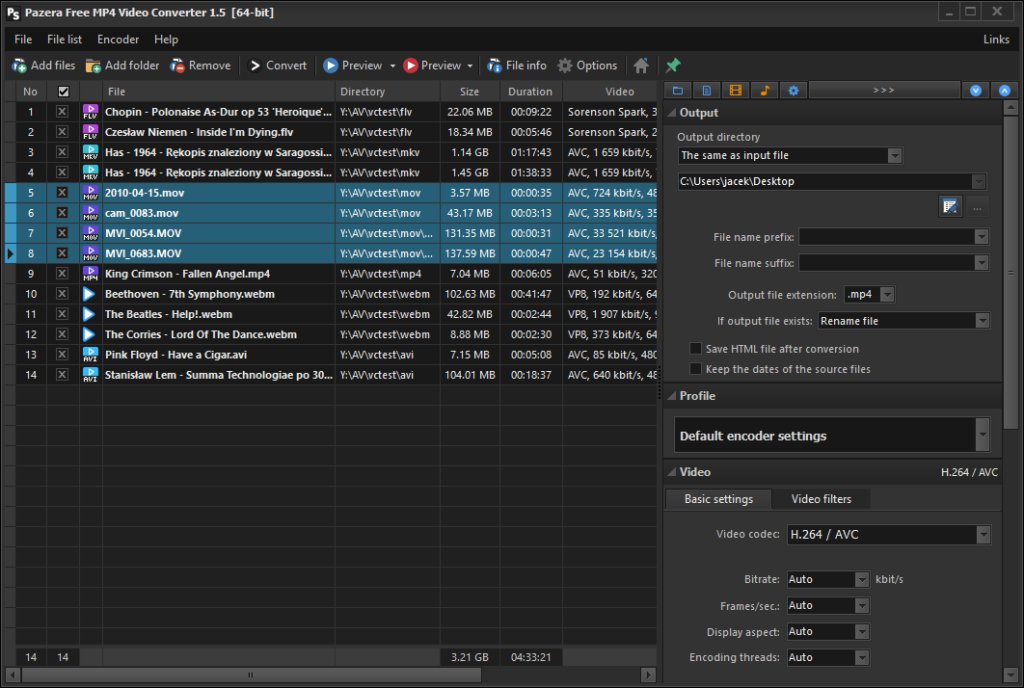The image size is (1024, 688).
Task: Click the Remove files toolbar icon
Action: (177, 65)
